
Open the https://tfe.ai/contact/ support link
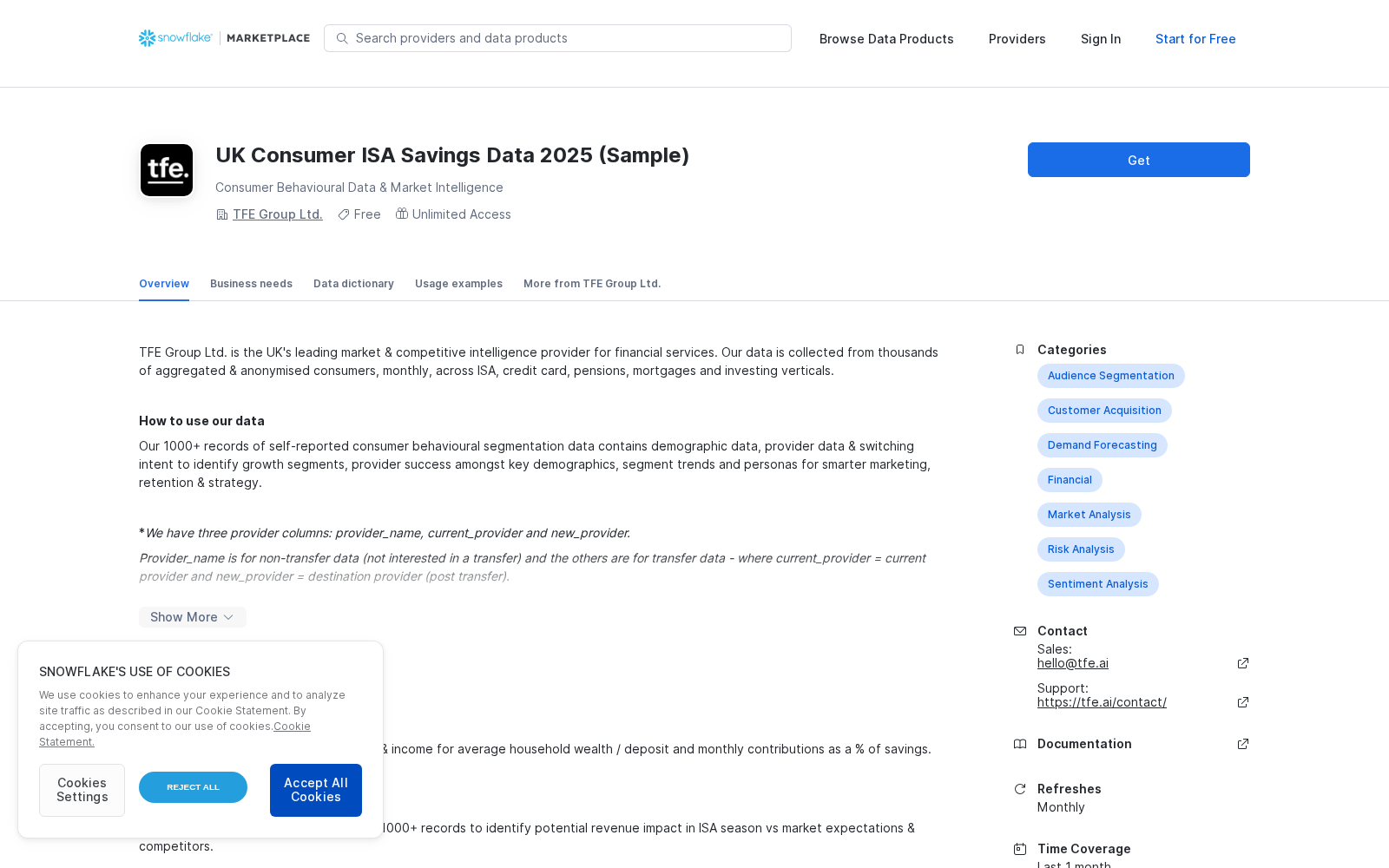point(1102,702)
